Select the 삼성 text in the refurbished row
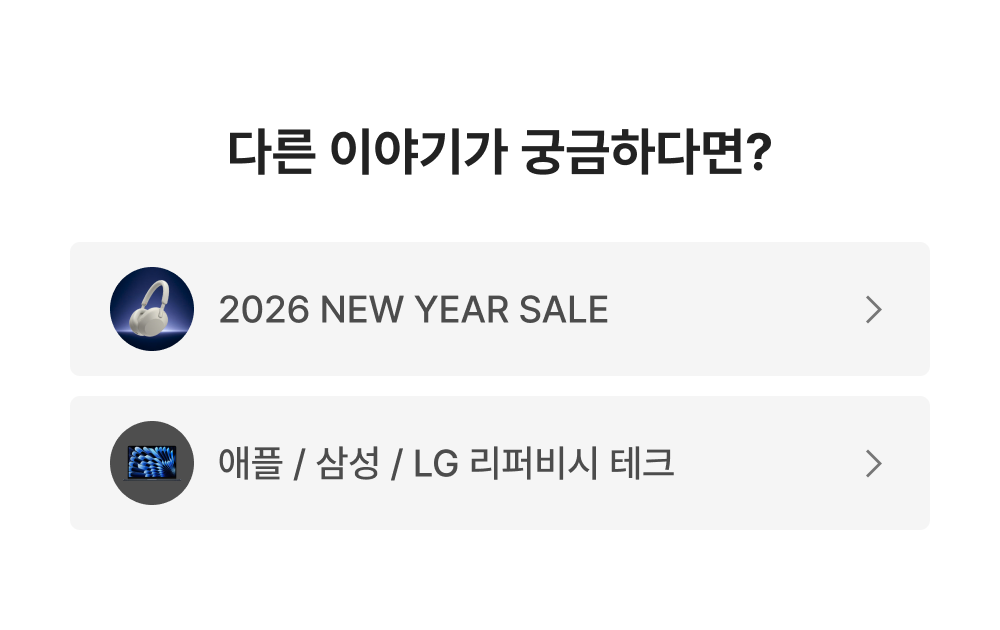 348,464
